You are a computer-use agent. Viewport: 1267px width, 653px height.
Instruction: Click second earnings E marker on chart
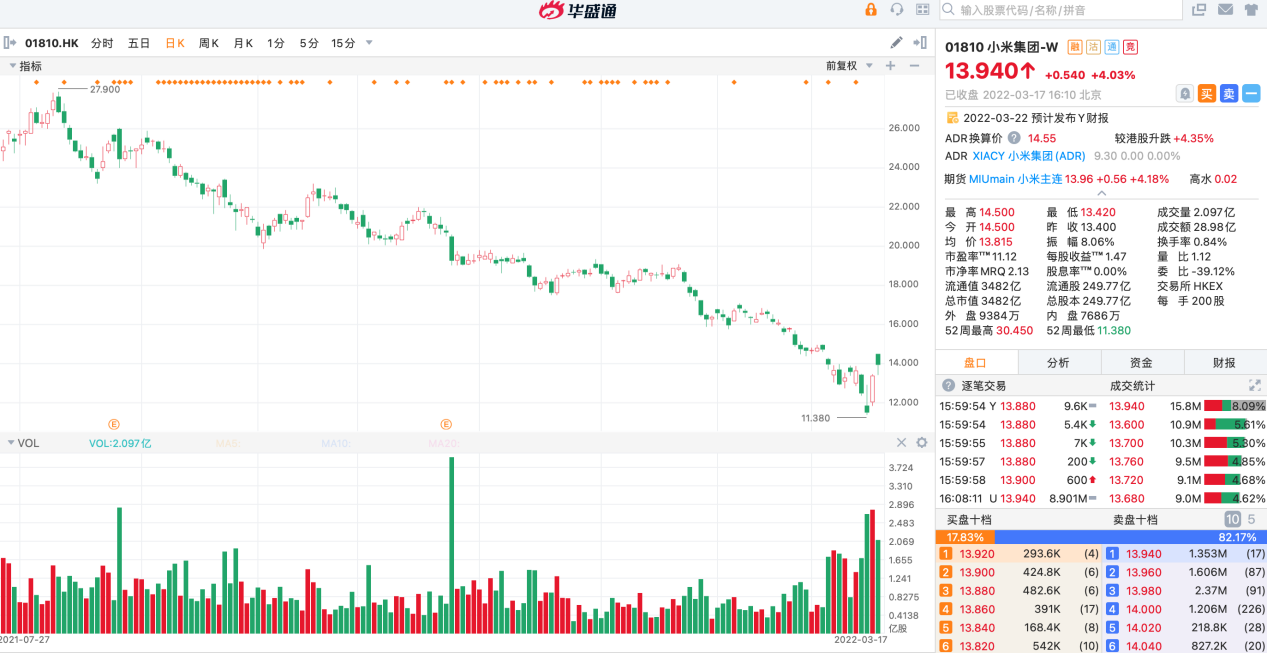point(446,424)
